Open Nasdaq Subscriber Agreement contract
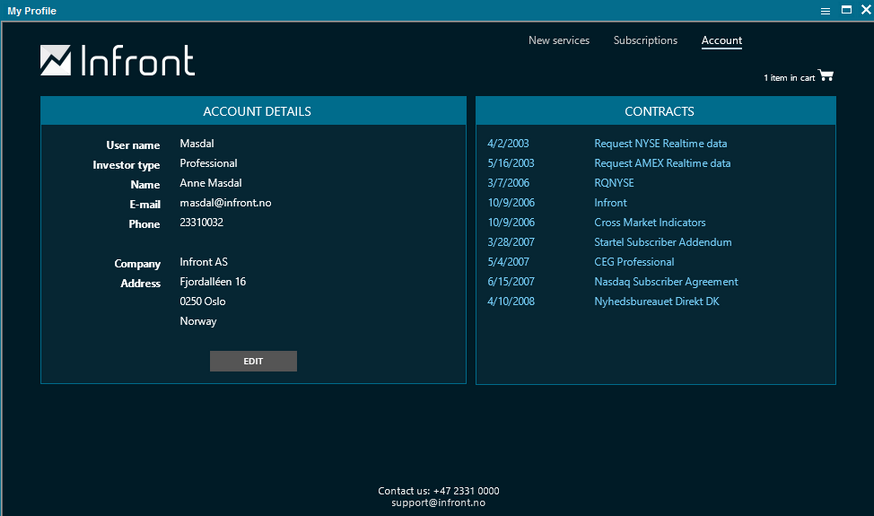 click(x=666, y=282)
